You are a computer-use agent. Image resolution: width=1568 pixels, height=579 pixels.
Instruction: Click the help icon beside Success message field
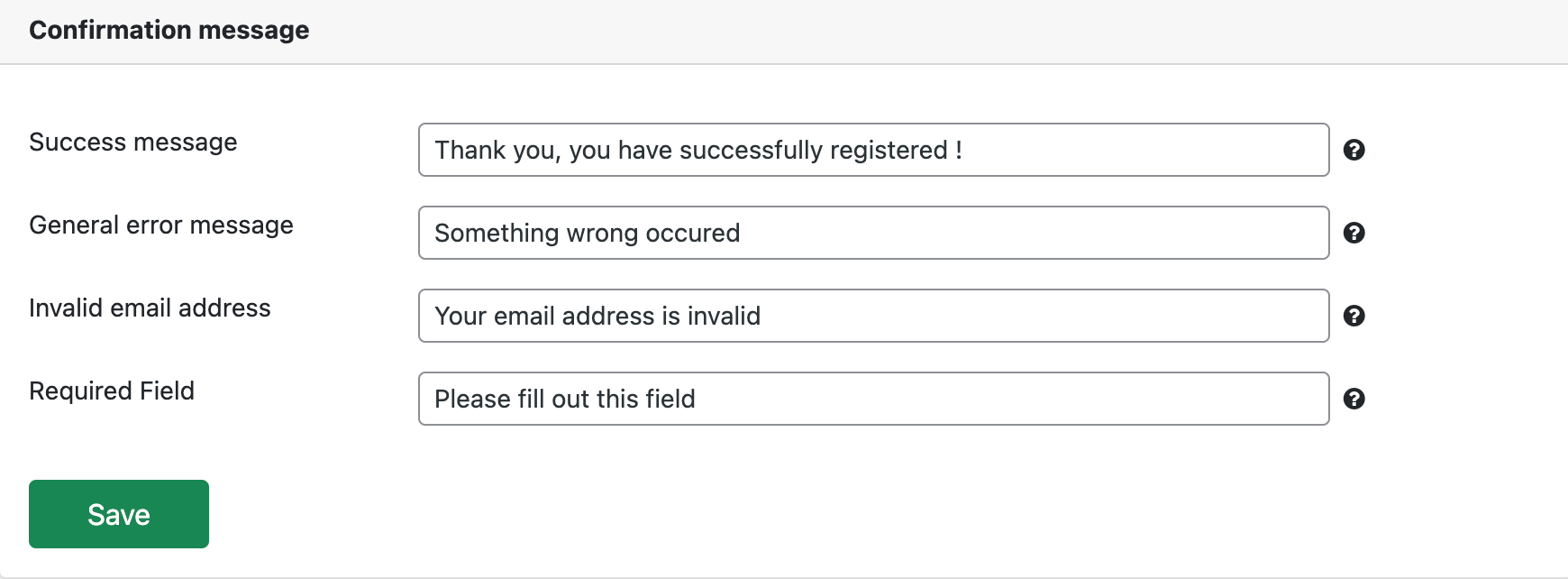pyautogui.click(x=1354, y=150)
